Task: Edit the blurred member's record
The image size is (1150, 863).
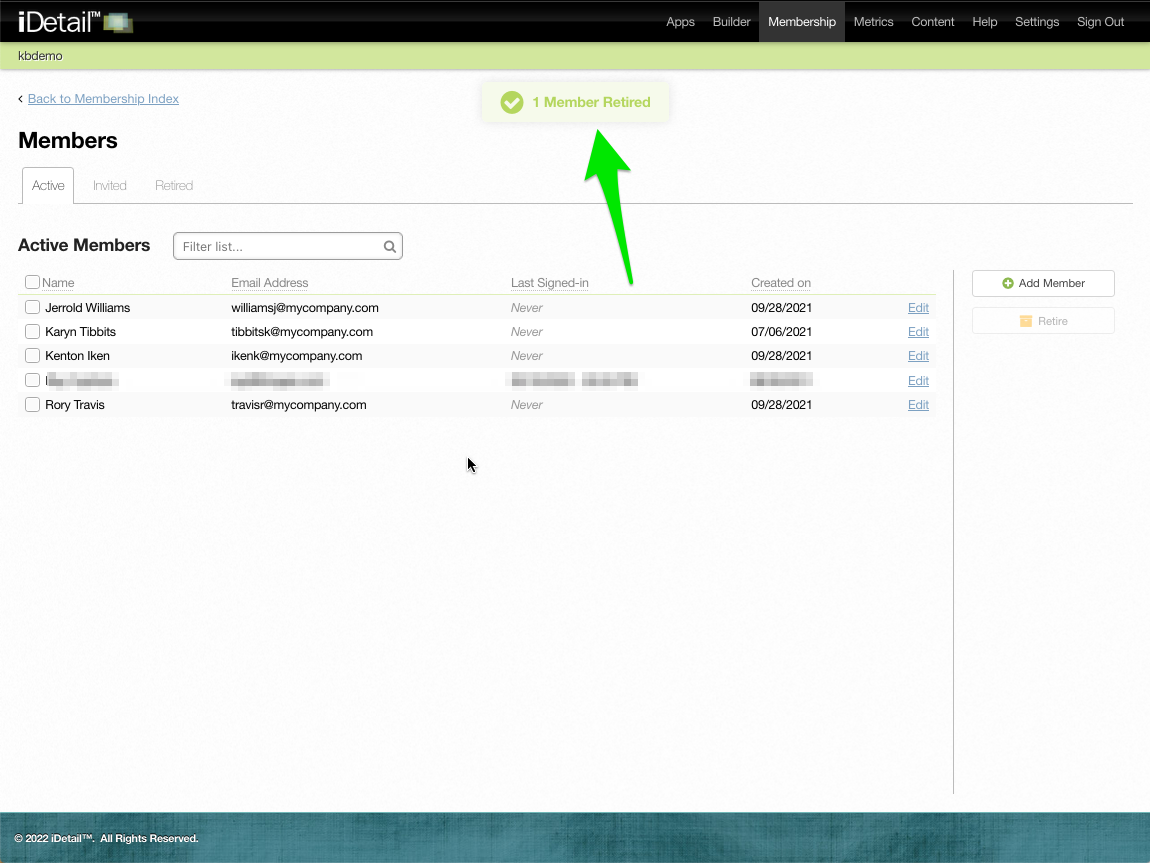Action: pyautogui.click(x=918, y=381)
